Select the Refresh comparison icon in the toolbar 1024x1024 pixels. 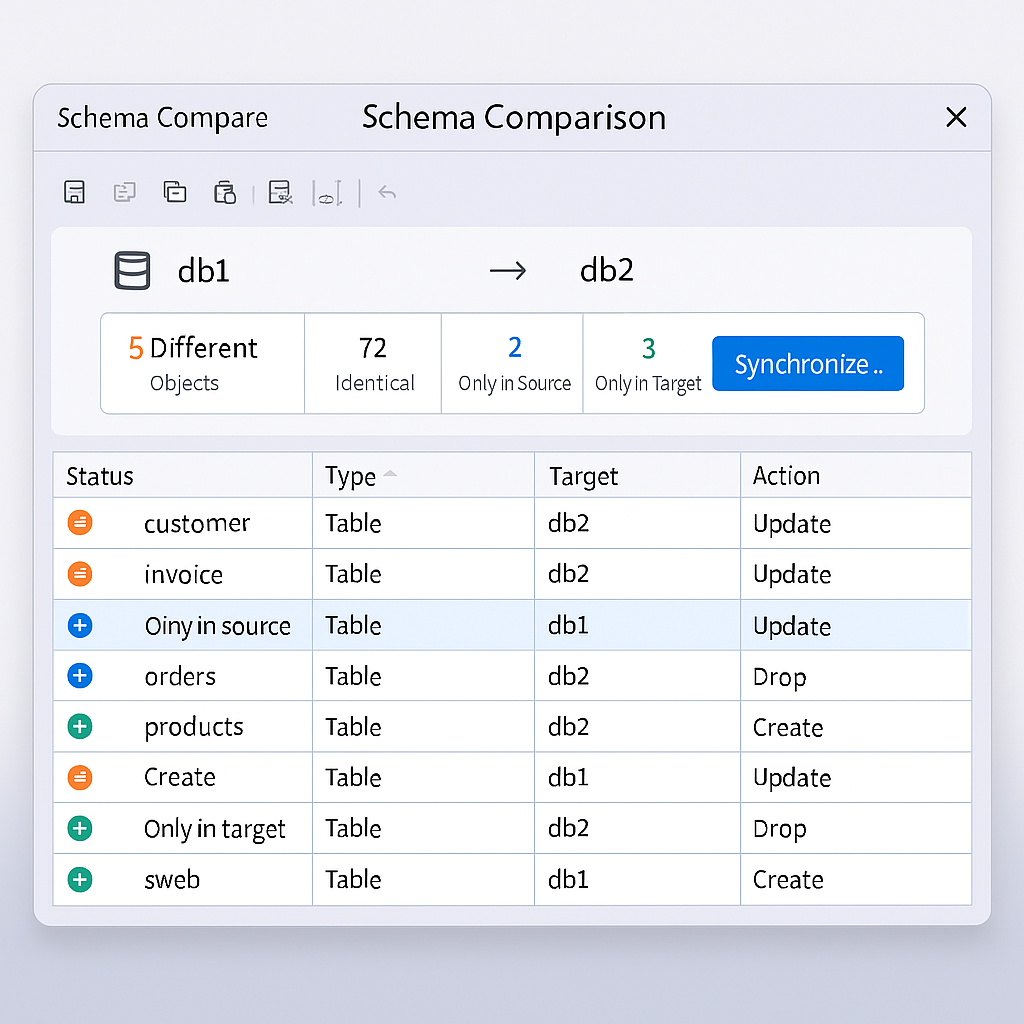pyautogui.click(x=125, y=192)
